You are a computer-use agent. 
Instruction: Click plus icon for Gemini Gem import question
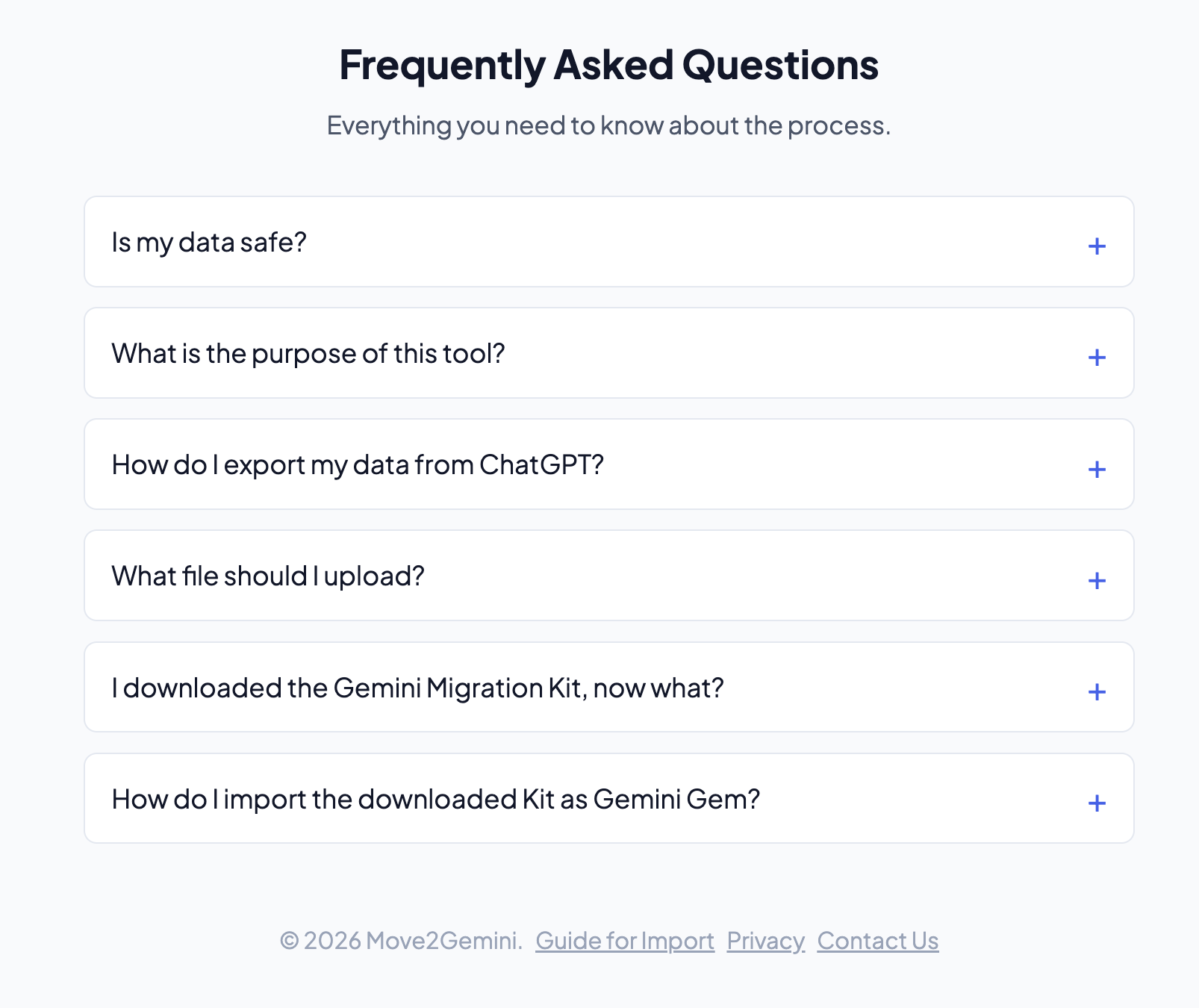tap(1096, 803)
